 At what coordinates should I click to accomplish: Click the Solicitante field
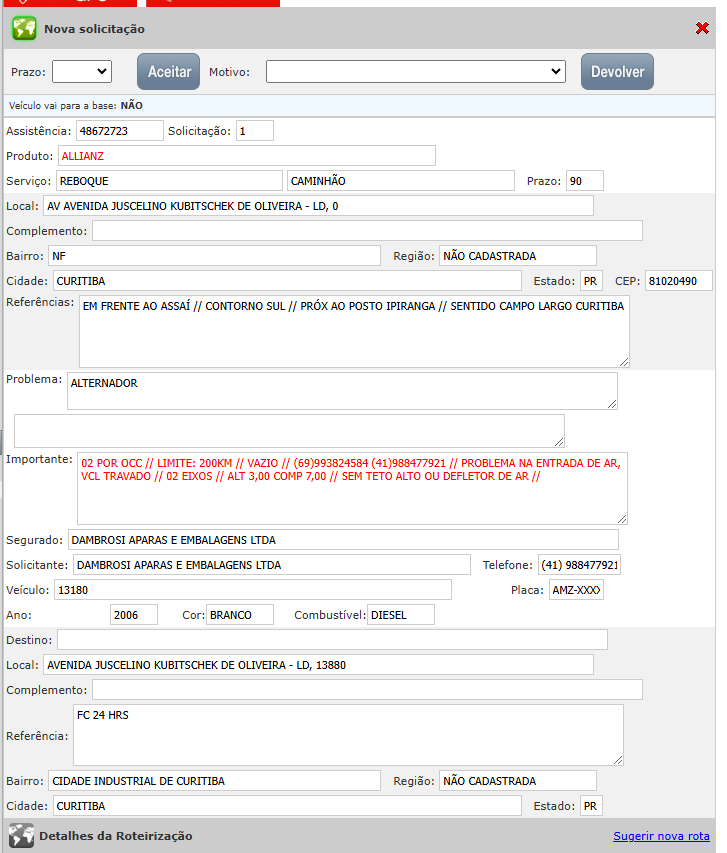coord(272,565)
